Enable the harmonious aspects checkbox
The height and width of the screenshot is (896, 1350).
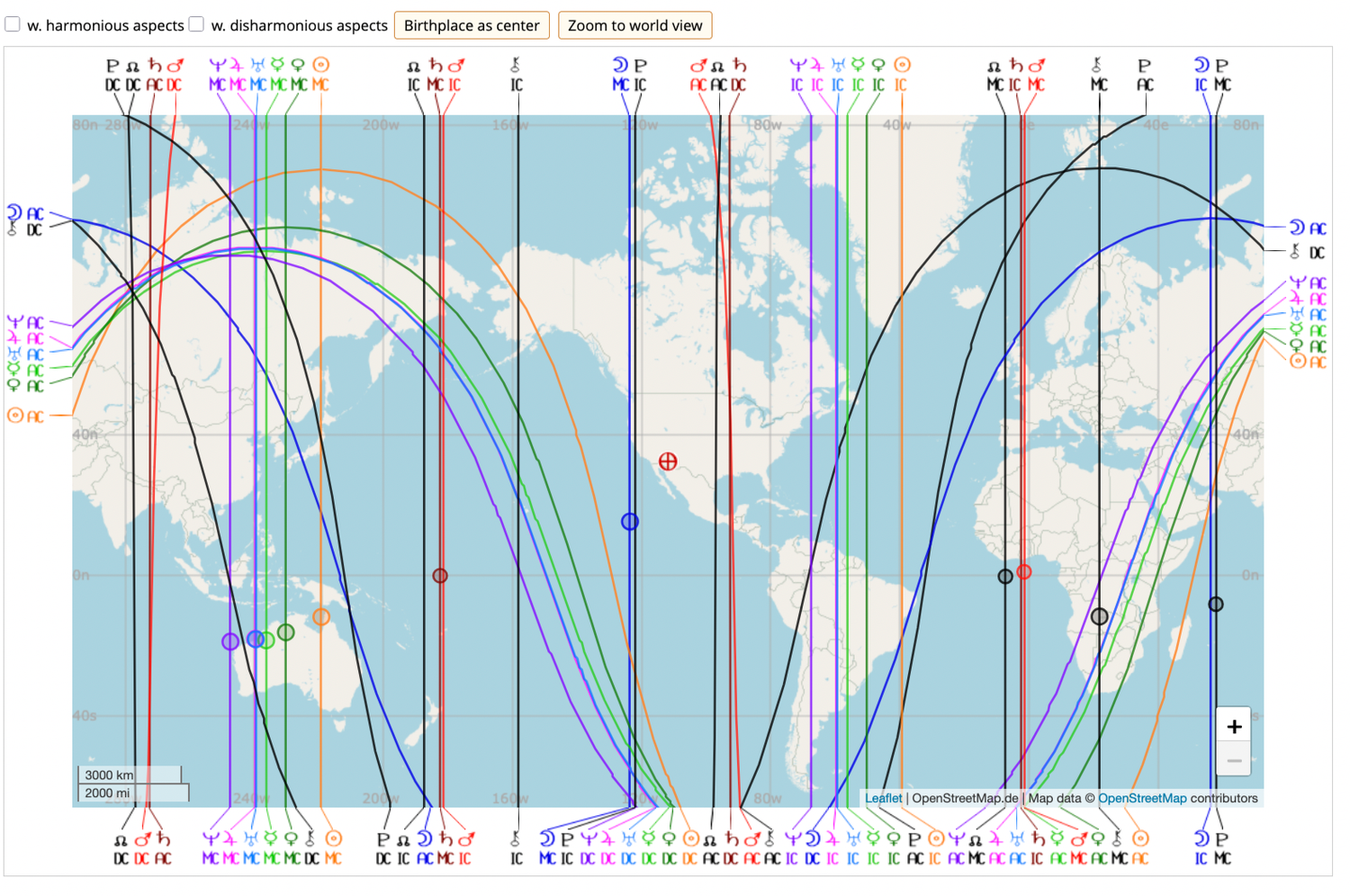pos(13,24)
